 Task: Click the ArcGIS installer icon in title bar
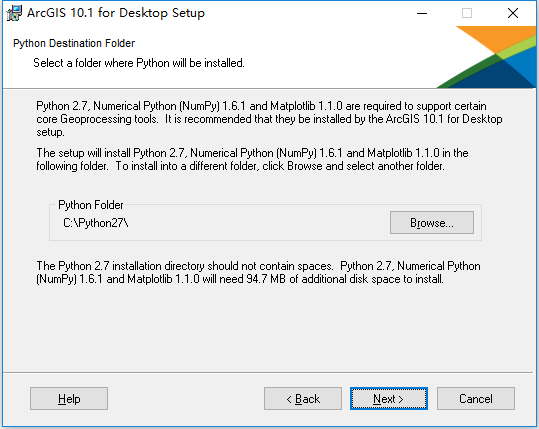click(14, 13)
